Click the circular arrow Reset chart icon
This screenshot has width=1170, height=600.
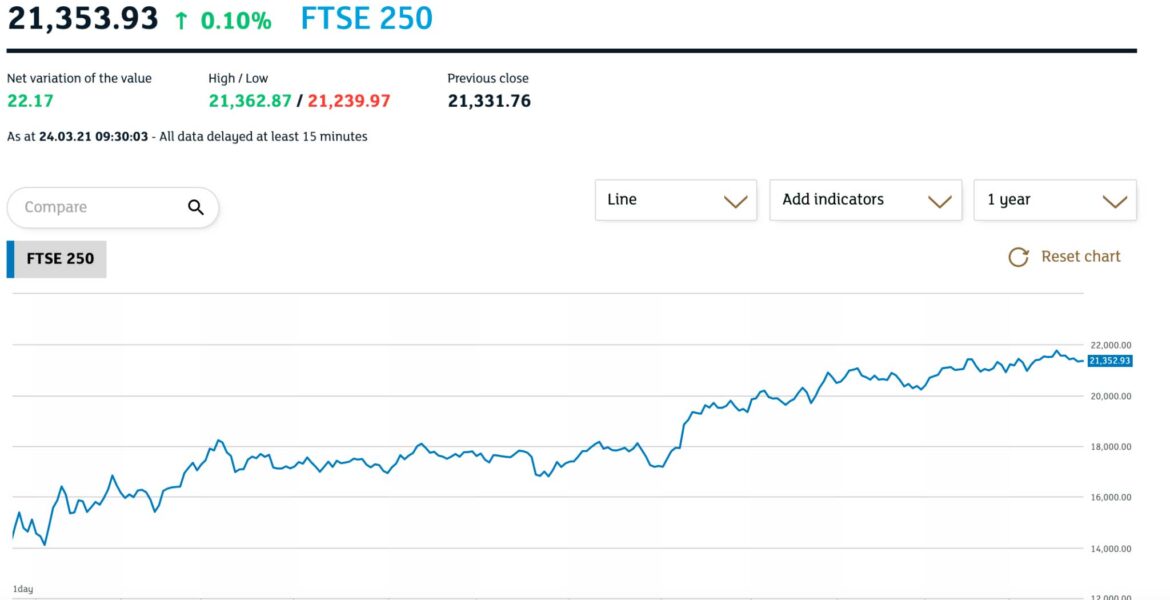(1018, 257)
